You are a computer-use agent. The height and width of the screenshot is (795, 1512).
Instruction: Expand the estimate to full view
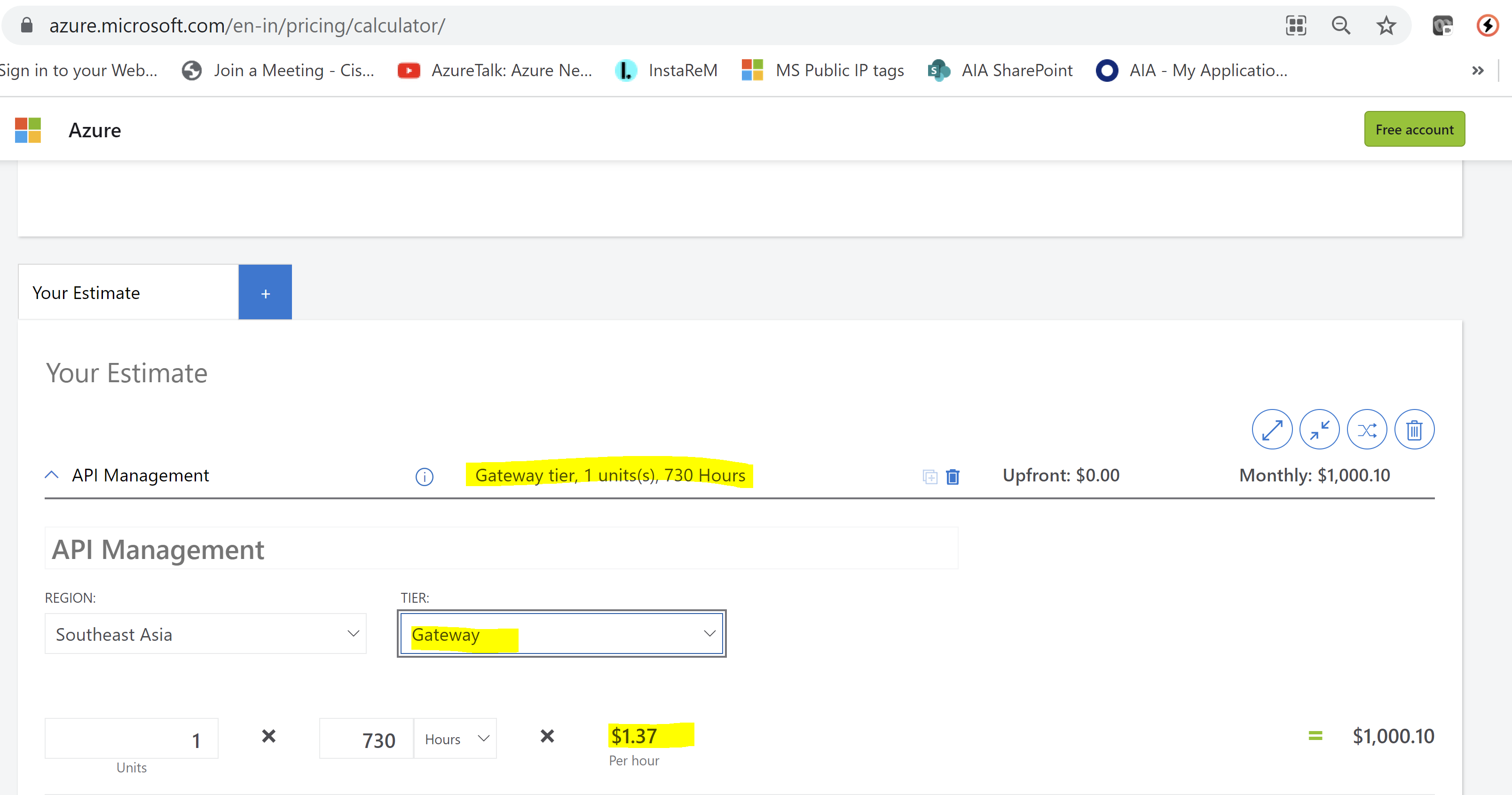tap(1272, 429)
